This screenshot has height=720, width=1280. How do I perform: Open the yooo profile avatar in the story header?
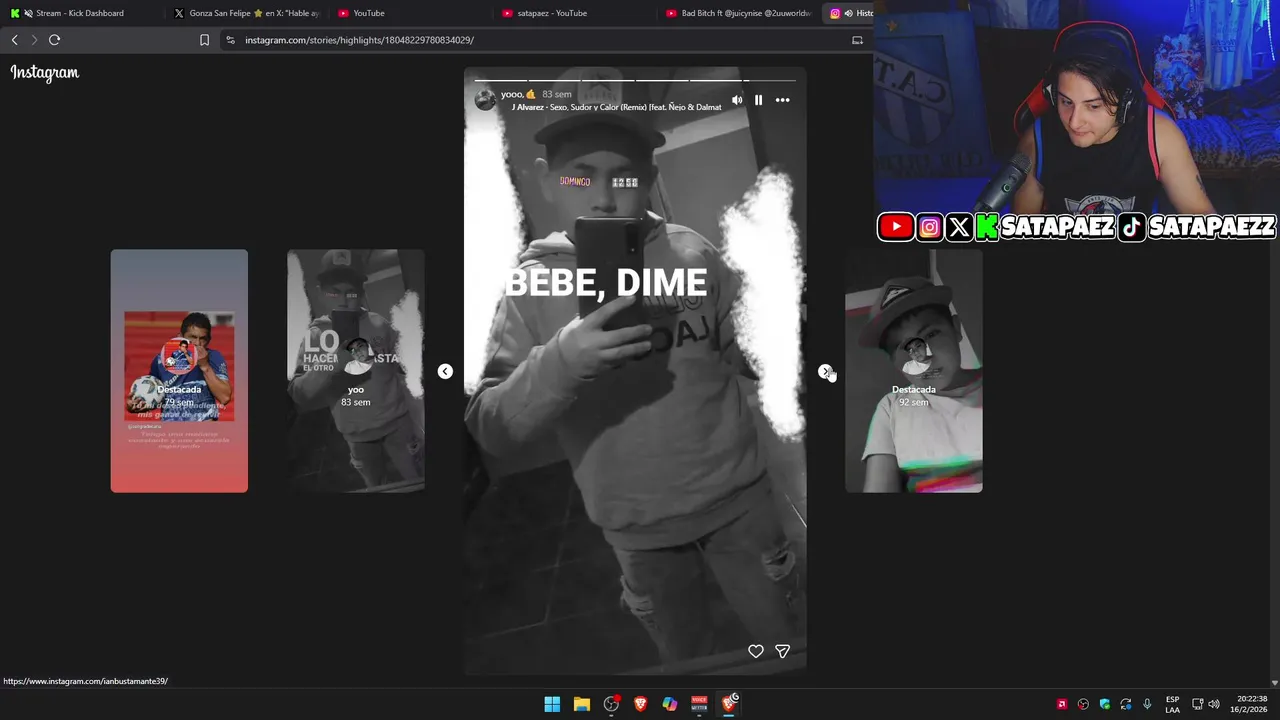click(x=485, y=99)
